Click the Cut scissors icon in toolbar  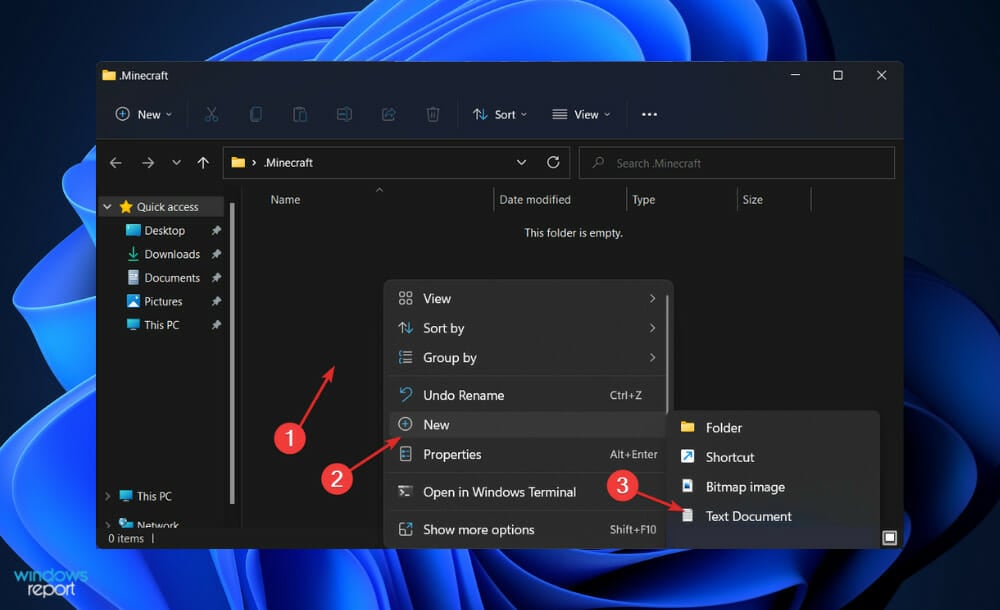point(211,115)
